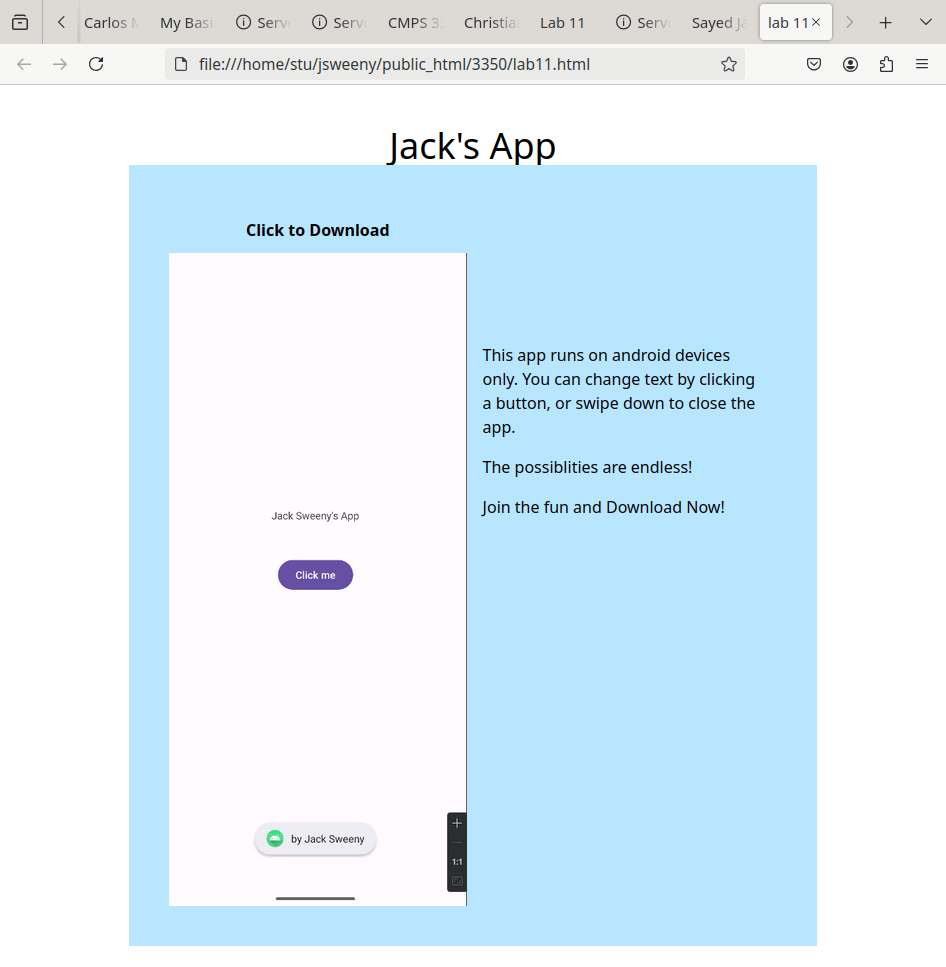Select the Serv tab just before Sayed
Screen dimensions: 946x967
pos(643,23)
